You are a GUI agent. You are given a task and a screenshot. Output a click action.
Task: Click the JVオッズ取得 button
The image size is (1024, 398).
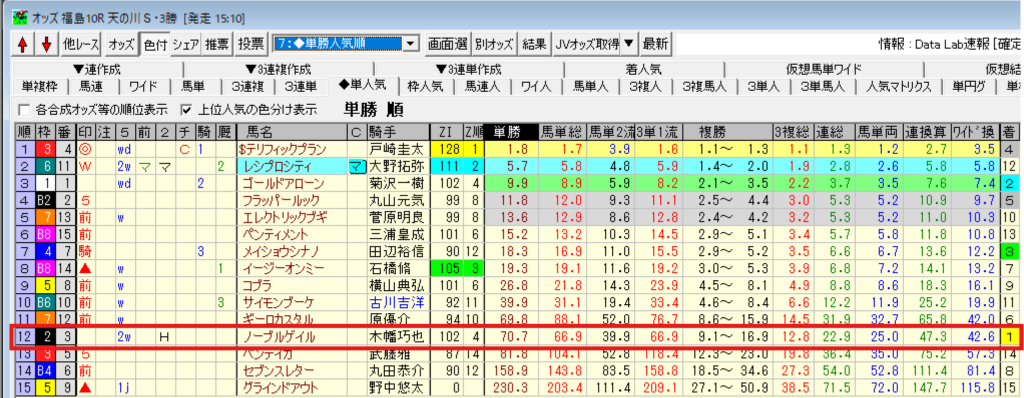click(586, 44)
